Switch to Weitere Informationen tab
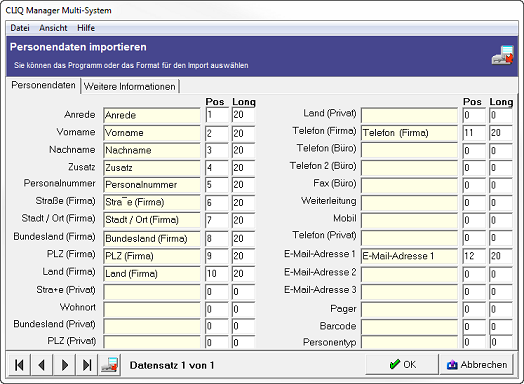 (x=130, y=87)
